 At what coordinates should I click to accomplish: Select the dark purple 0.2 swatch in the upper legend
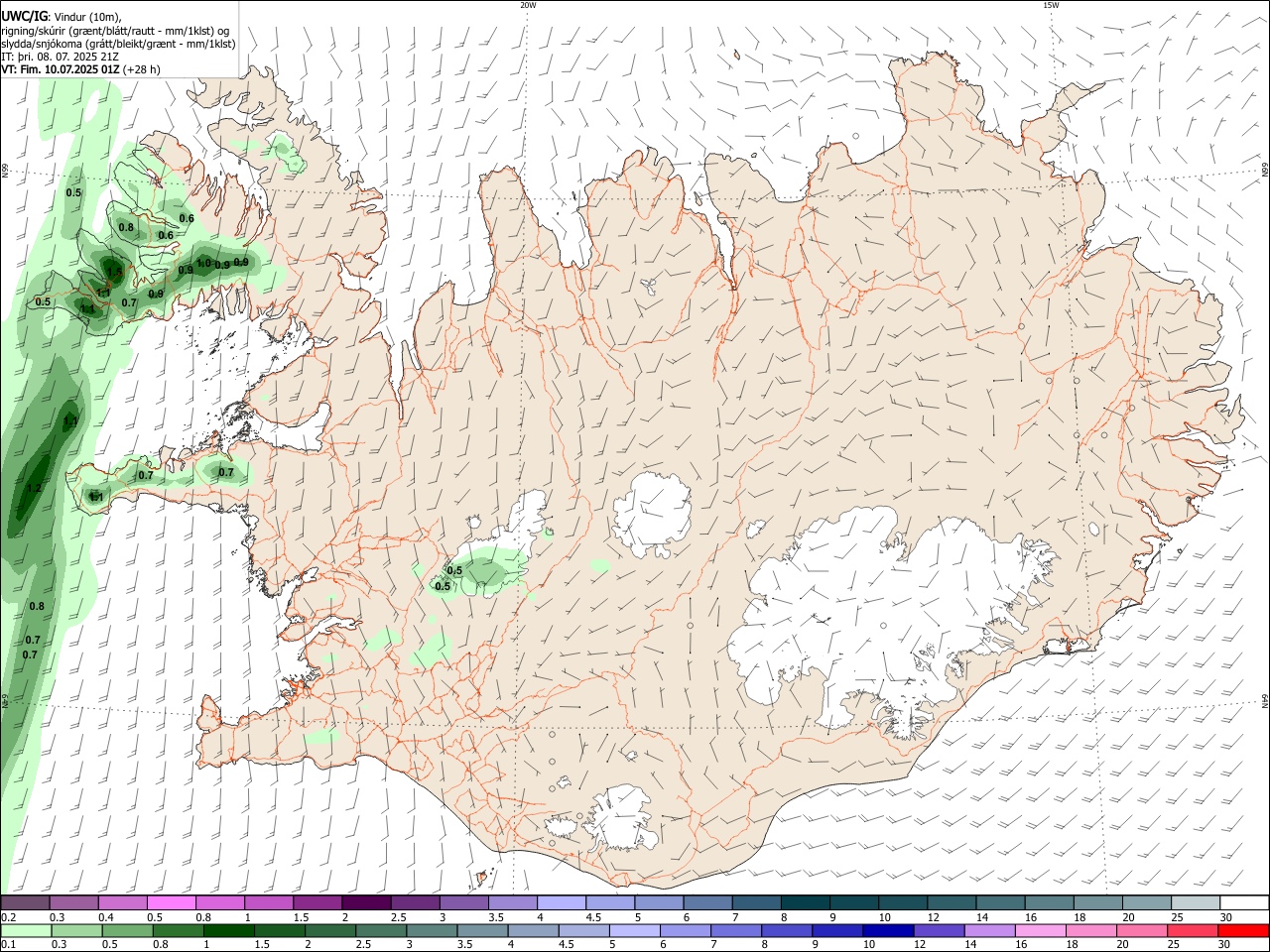point(25,902)
